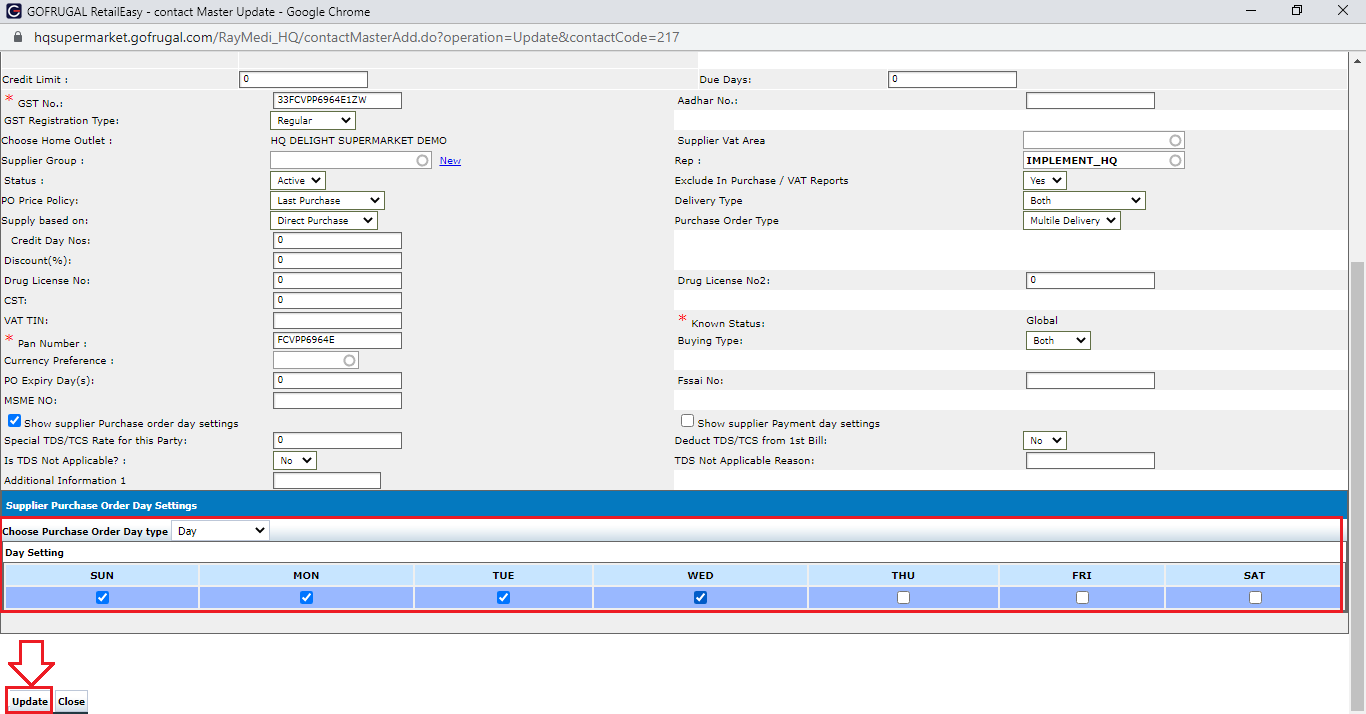1366x714 pixels.
Task: Click the Rep field lookup circle icon
Action: (1175, 161)
